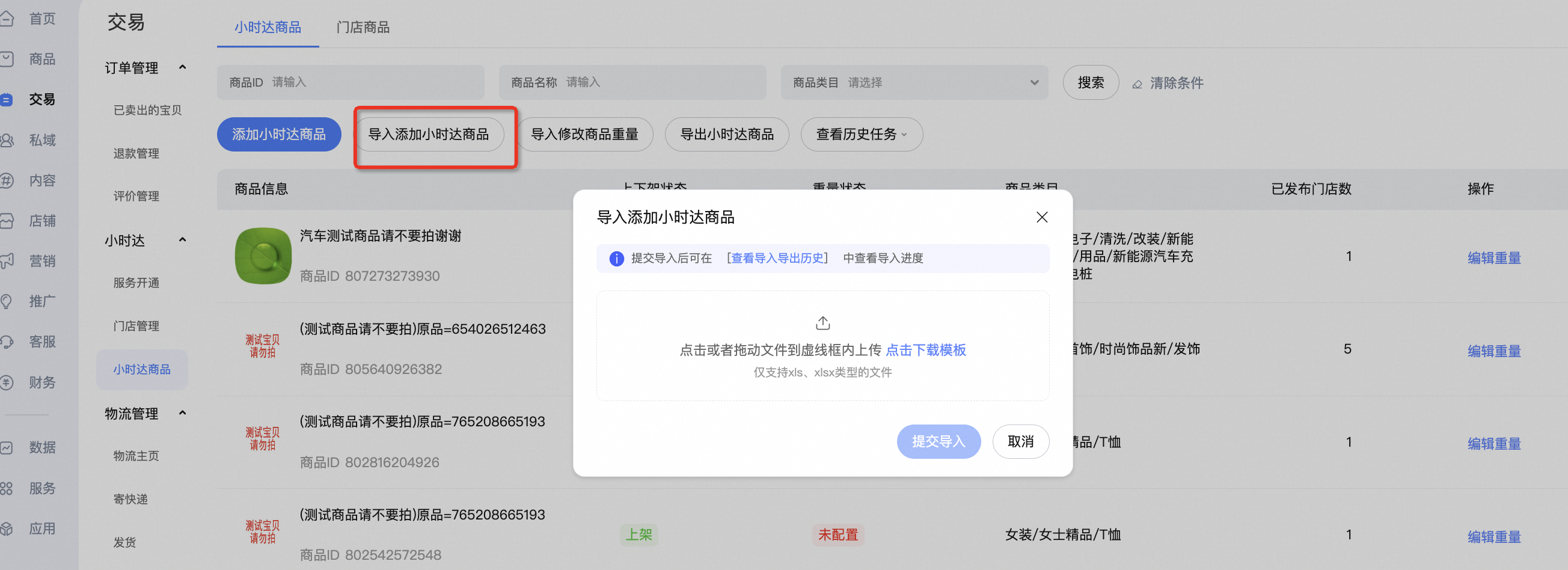The width and height of the screenshot is (1568, 570).
Task: Click the 导入修改商品重量 button
Action: point(584,134)
